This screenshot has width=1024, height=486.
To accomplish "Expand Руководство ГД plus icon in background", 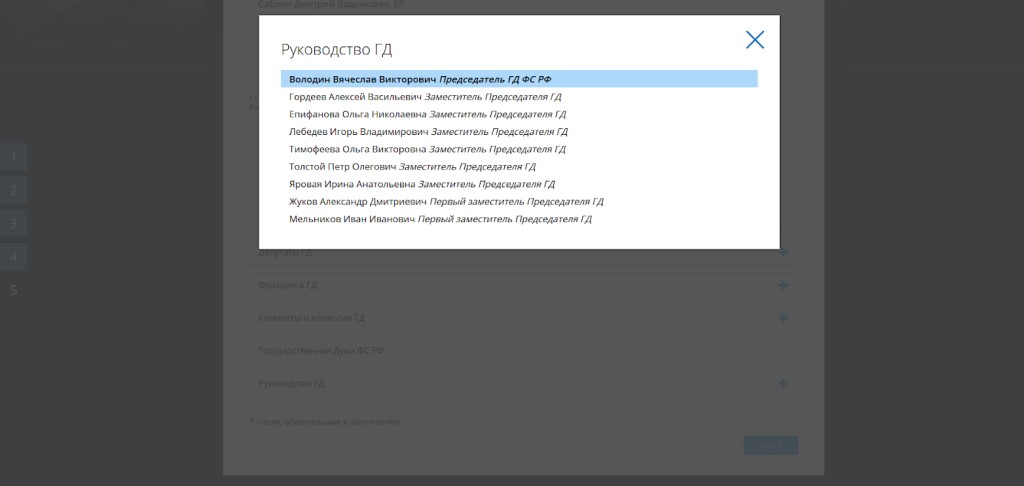I will pyautogui.click(x=783, y=383).
